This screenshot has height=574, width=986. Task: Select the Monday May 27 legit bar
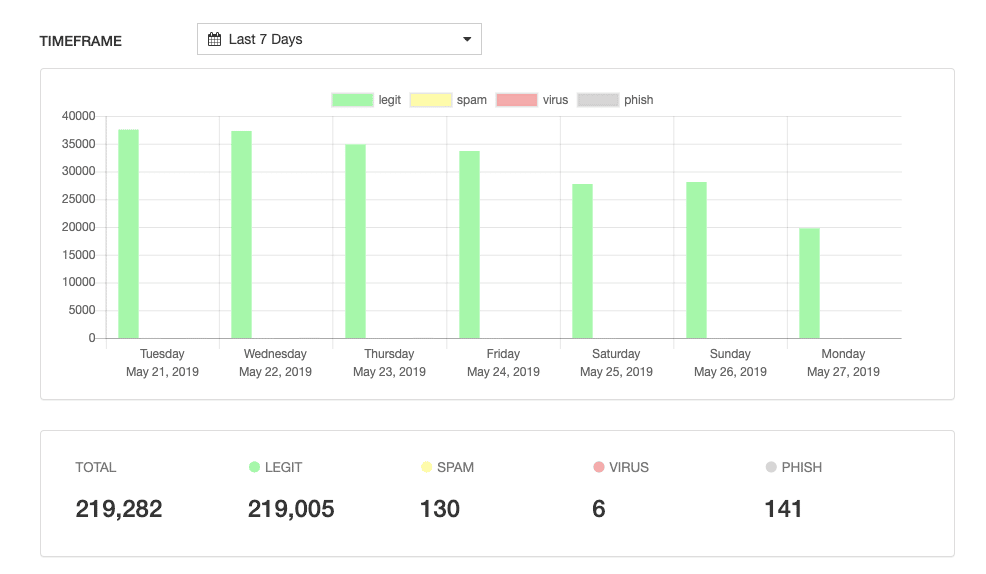809,283
